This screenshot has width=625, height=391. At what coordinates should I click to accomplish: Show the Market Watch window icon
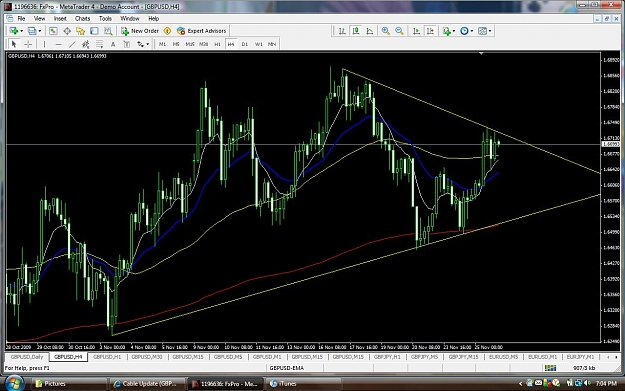[53, 31]
